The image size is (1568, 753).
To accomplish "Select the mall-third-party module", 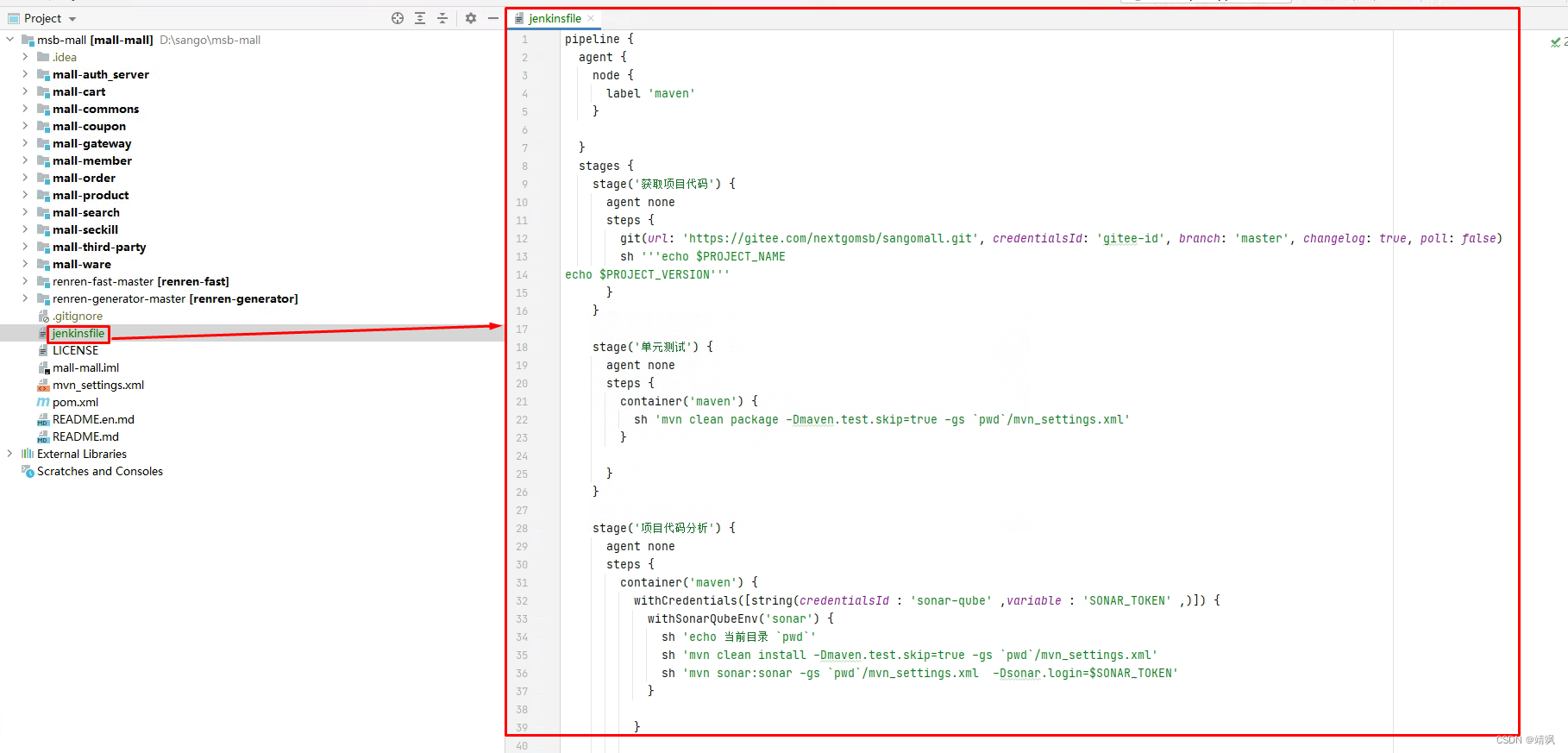I will click(99, 247).
